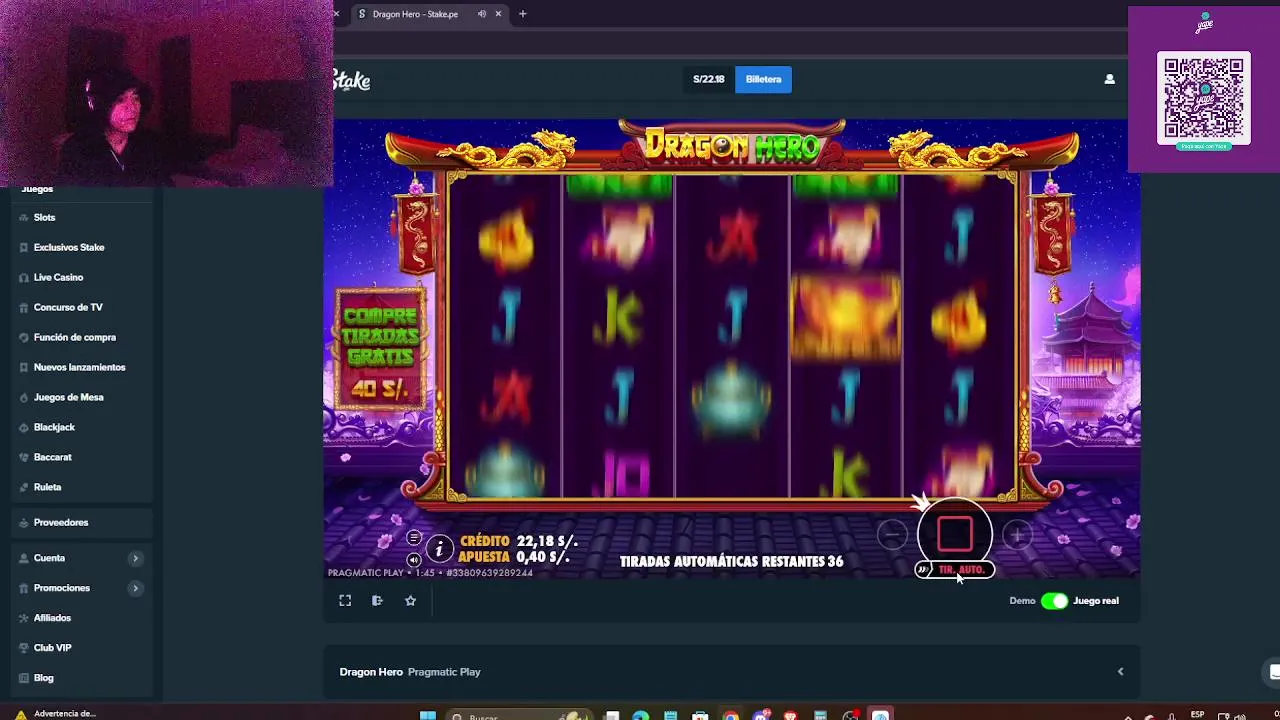Select Función de compra
Screen dimensions: 1280x720
75,337
